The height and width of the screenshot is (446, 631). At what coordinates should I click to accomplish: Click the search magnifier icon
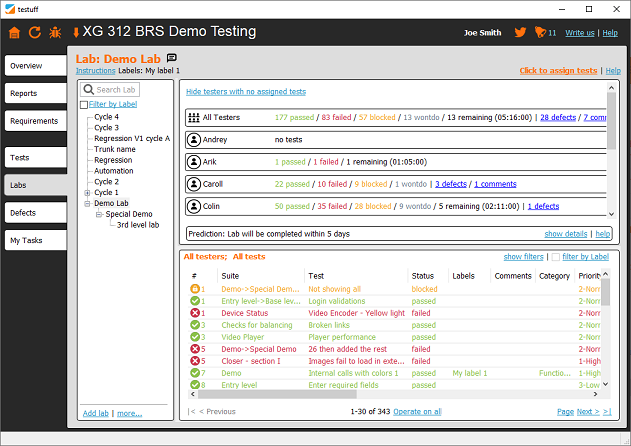pos(89,89)
